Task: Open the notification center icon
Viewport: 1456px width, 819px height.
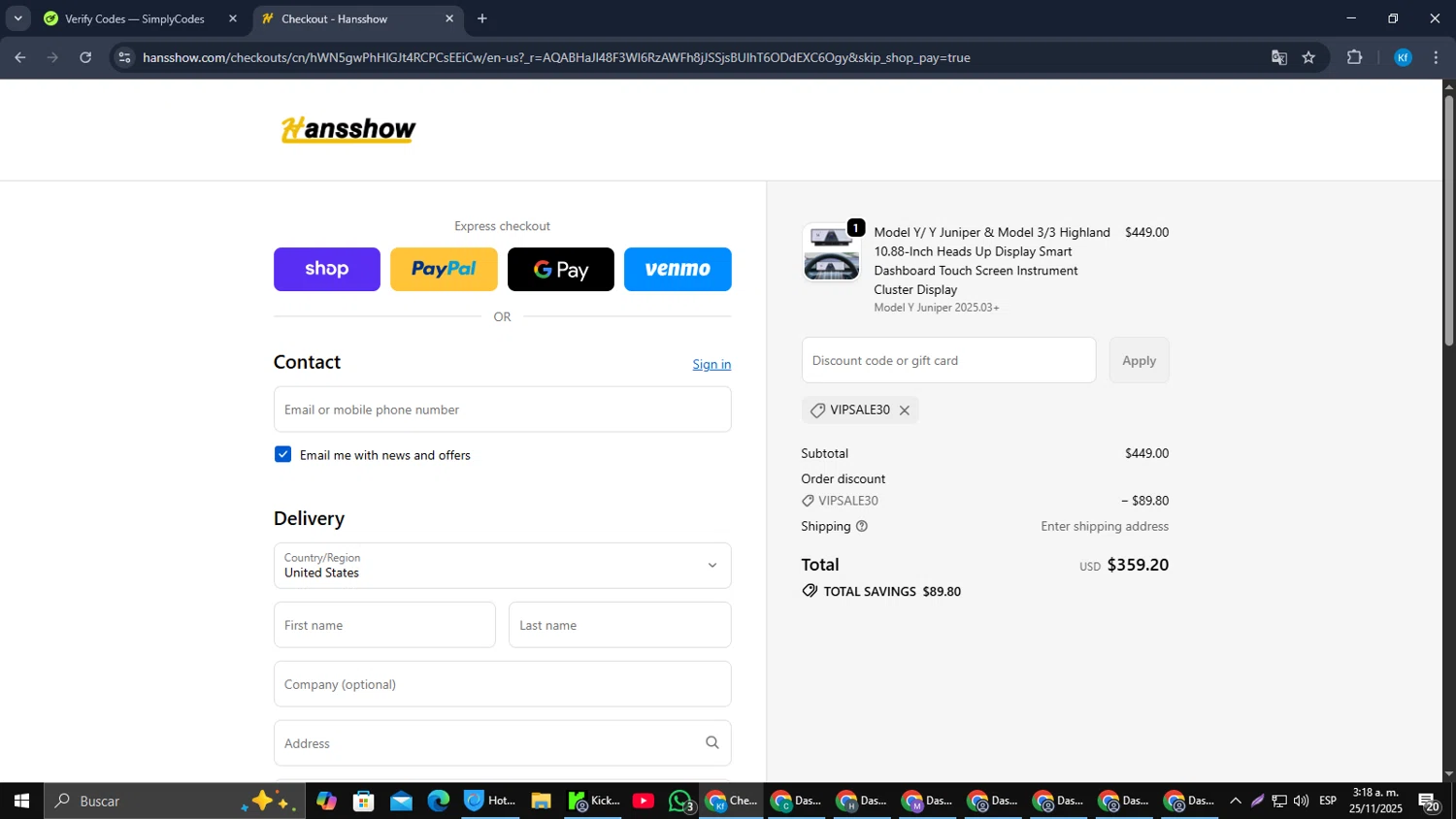Action: click(1429, 802)
